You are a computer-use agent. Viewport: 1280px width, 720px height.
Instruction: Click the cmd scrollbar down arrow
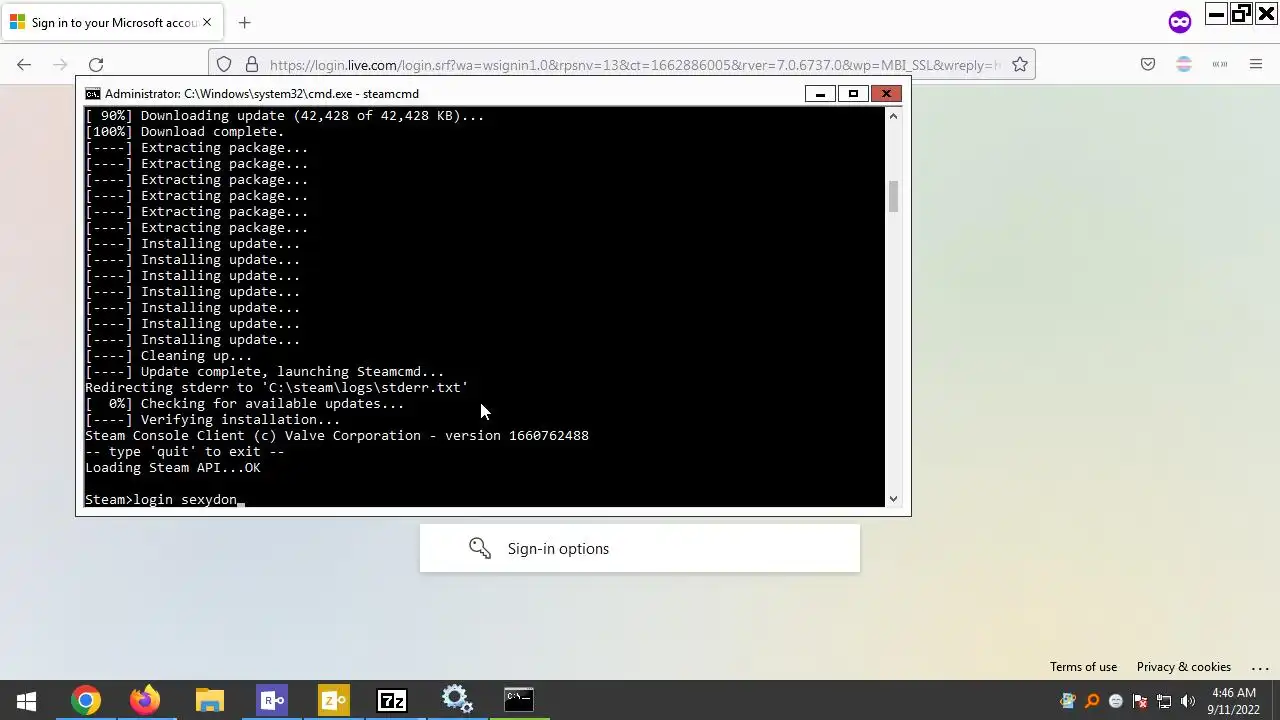pyautogui.click(x=893, y=499)
